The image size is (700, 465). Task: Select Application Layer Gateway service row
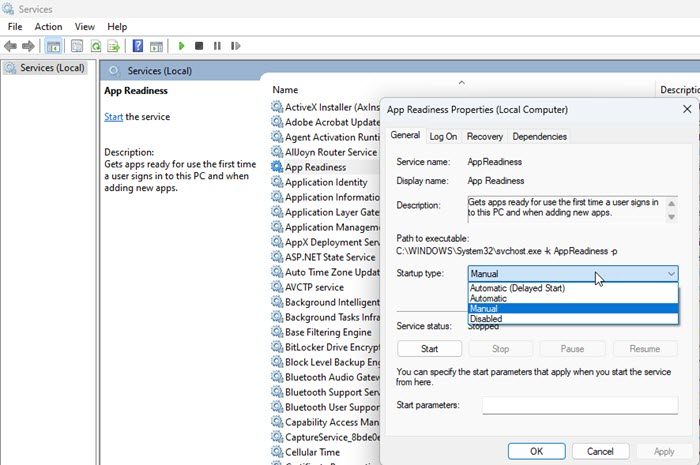pos(325,212)
